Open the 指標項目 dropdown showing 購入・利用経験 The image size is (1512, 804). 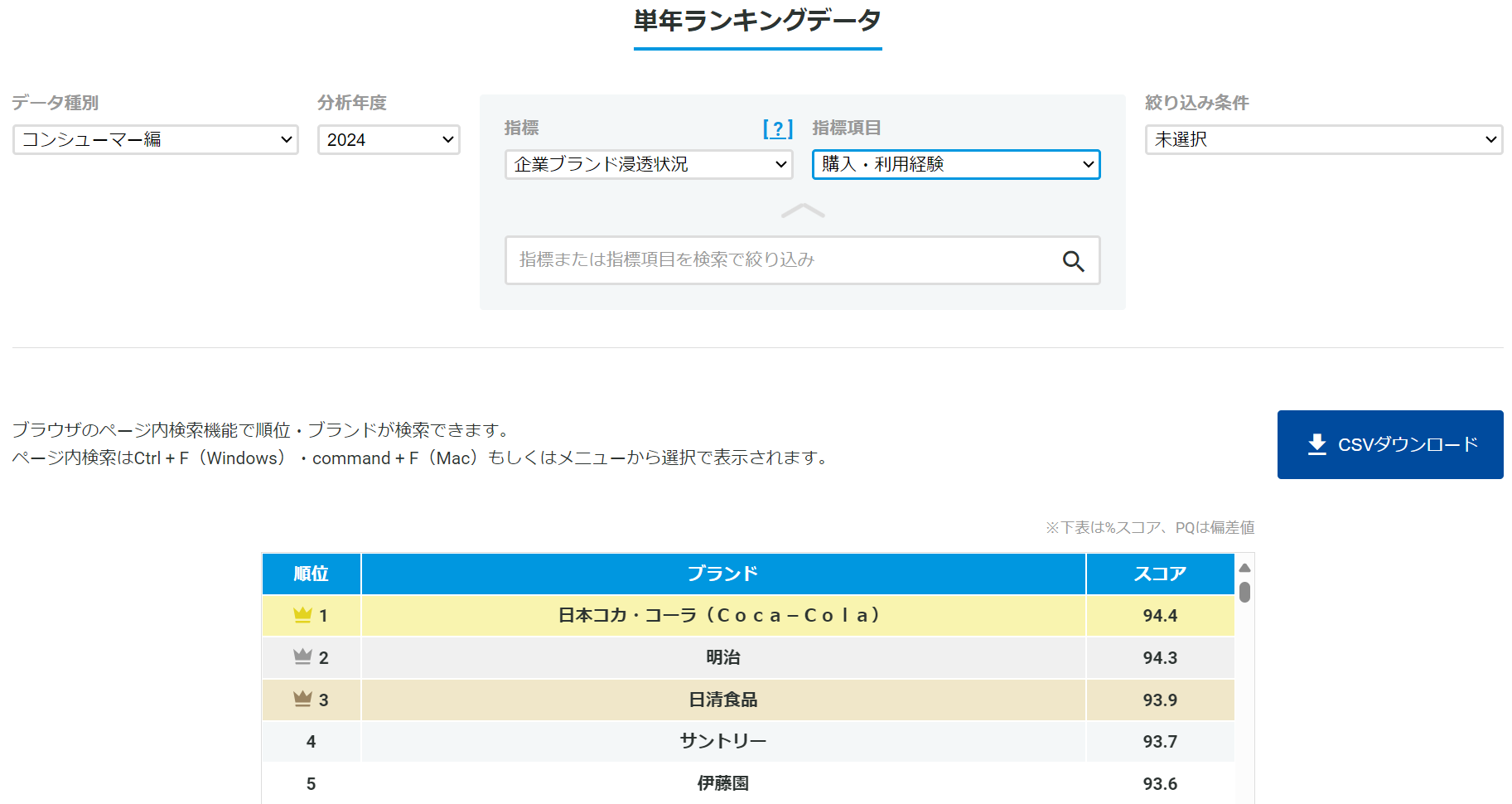pyautogui.click(x=956, y=164)
